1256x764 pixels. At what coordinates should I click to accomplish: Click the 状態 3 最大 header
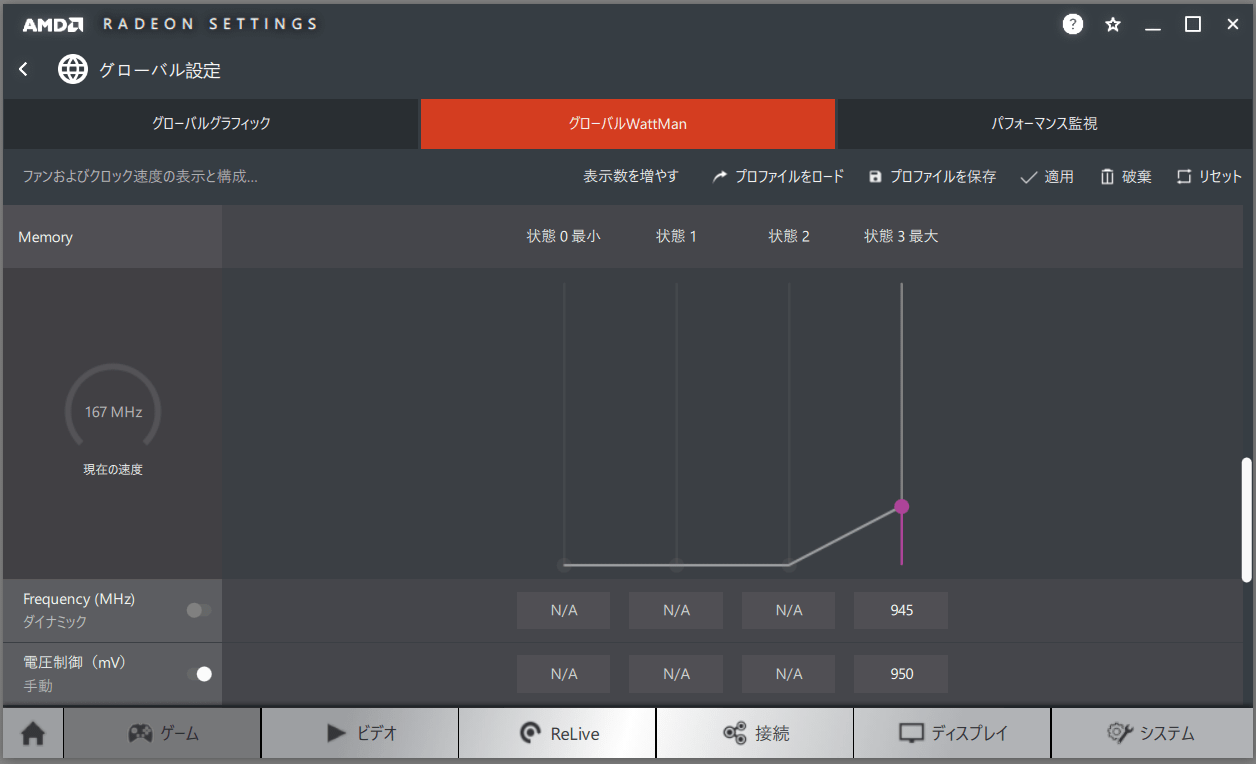tap(902, 237)
